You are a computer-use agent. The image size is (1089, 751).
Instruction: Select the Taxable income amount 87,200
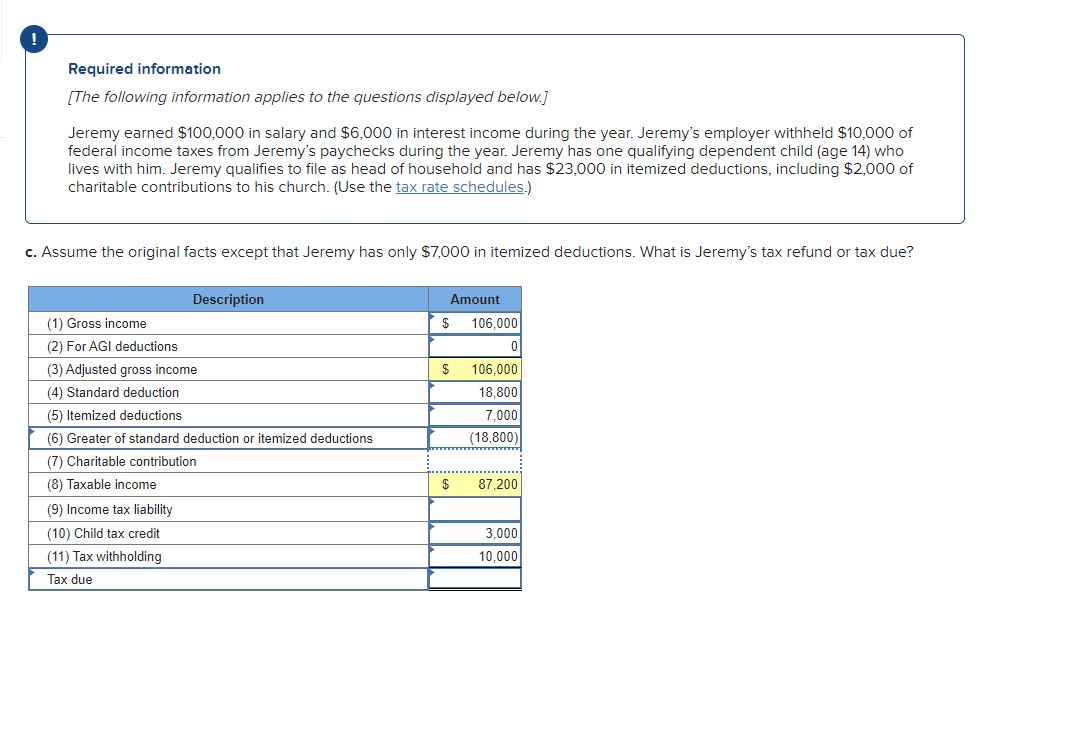tap(475, 484)
